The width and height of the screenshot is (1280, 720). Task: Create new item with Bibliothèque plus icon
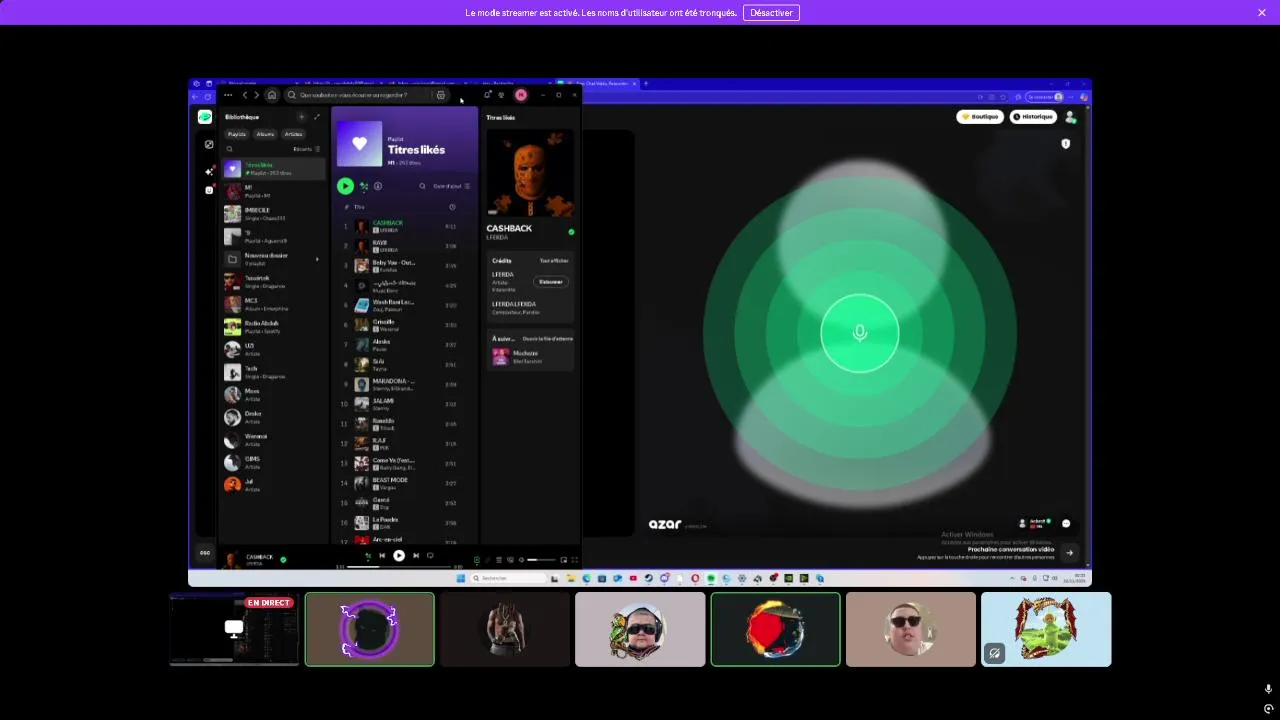tap(301, 117)
